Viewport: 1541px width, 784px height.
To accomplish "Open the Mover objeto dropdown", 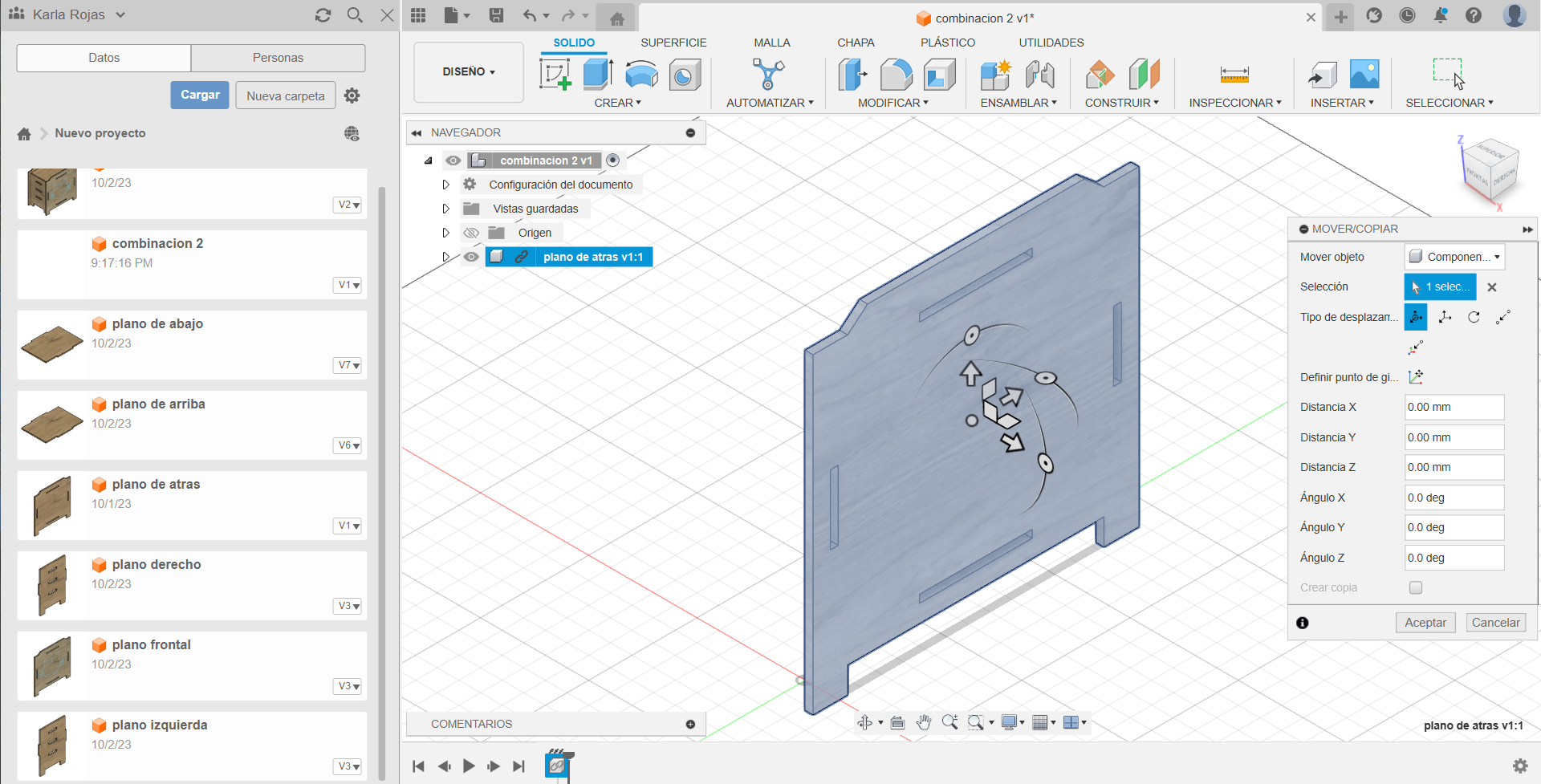I will click(x=1454, y=257).
